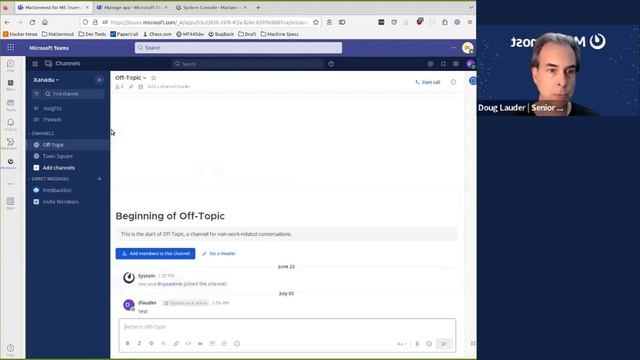Open the Mattermost user avatar menu

point(470,64)
